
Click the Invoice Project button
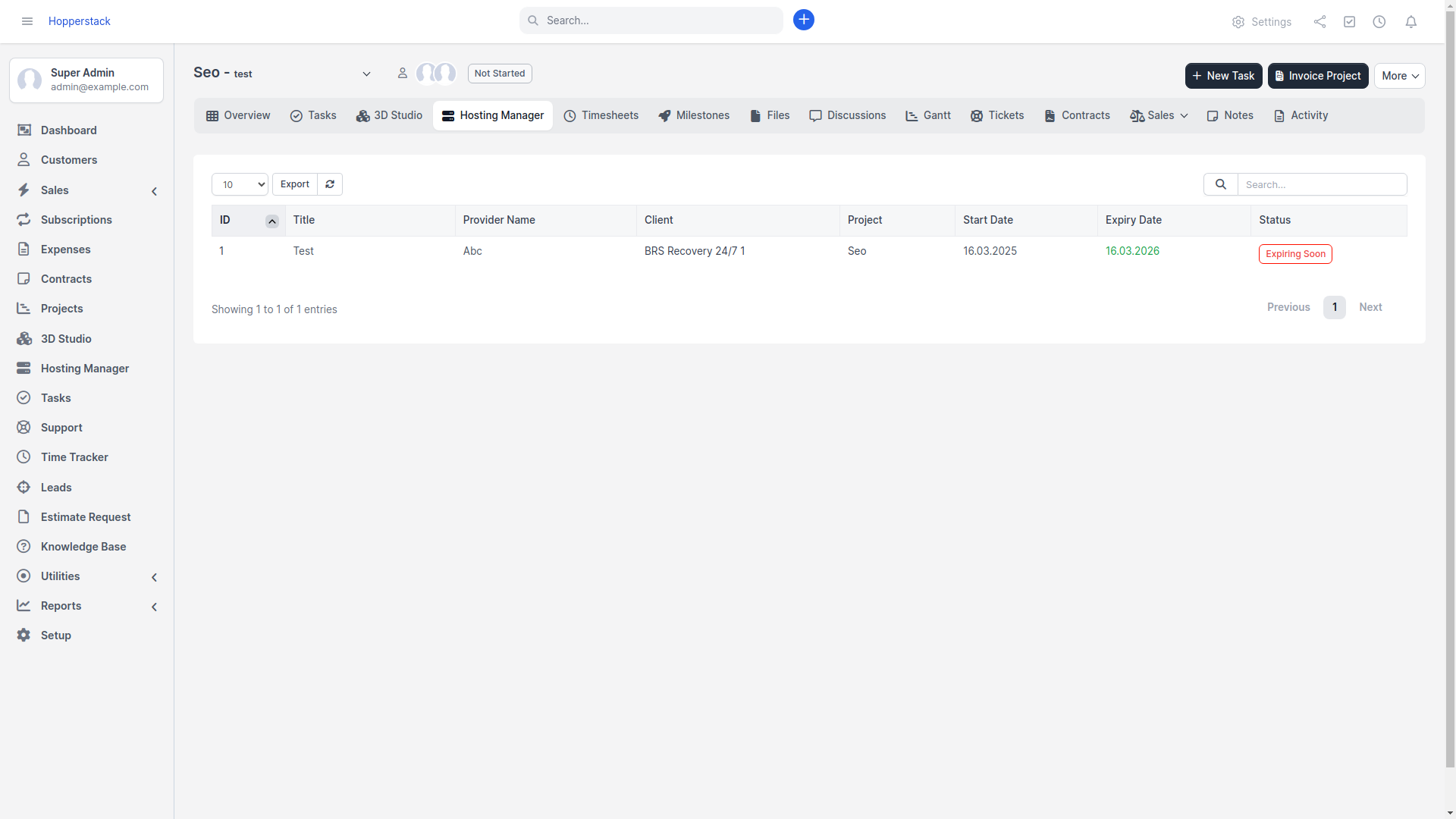(x=1317, y=76)
